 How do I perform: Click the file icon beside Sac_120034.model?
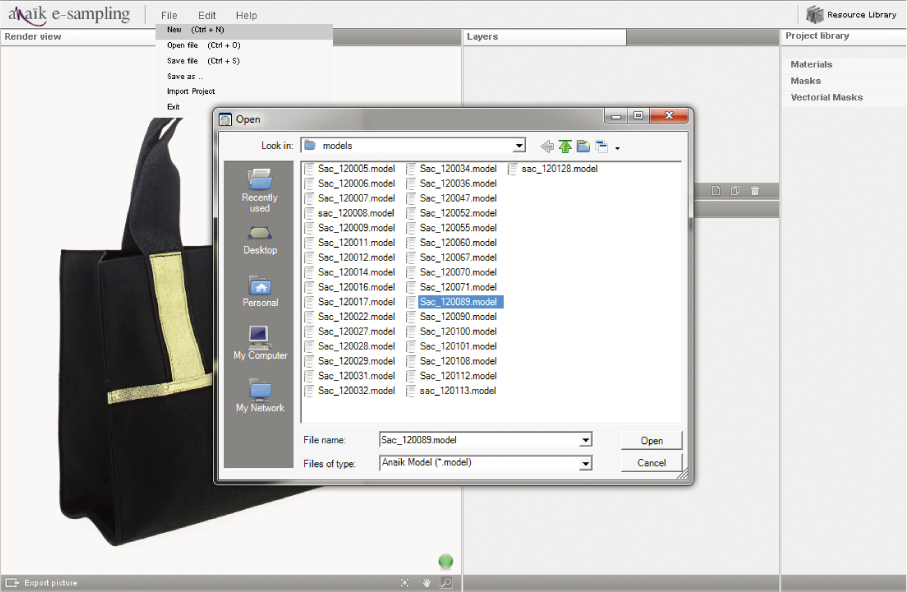click(411, 168)
